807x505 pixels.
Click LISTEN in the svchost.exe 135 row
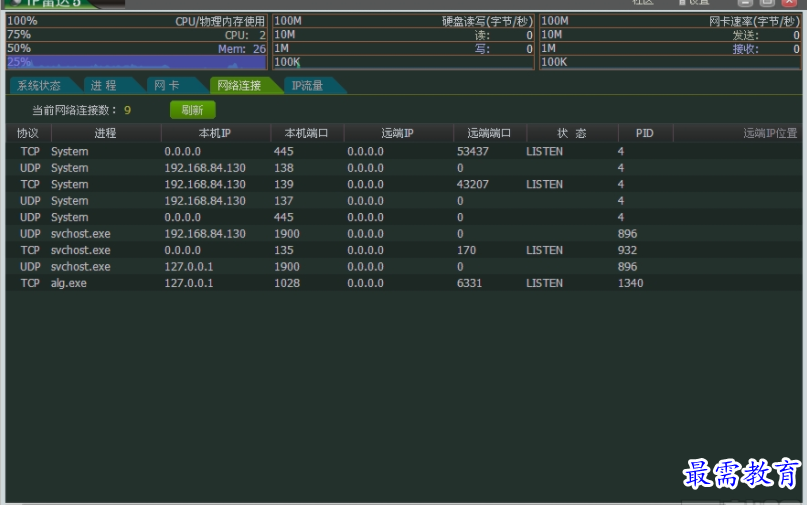pos(545,250)
